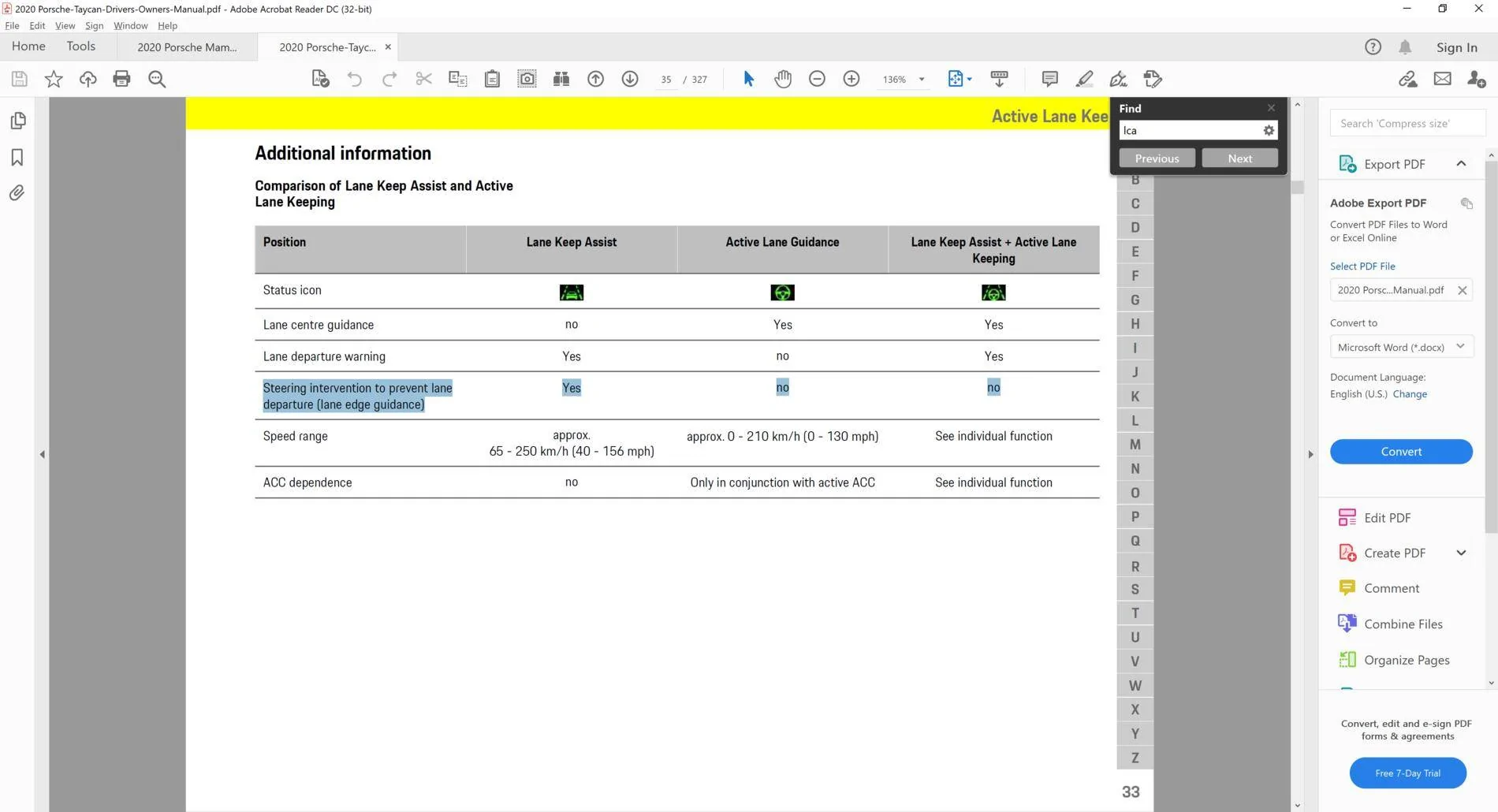Click the current page number field

pos(666,80)
